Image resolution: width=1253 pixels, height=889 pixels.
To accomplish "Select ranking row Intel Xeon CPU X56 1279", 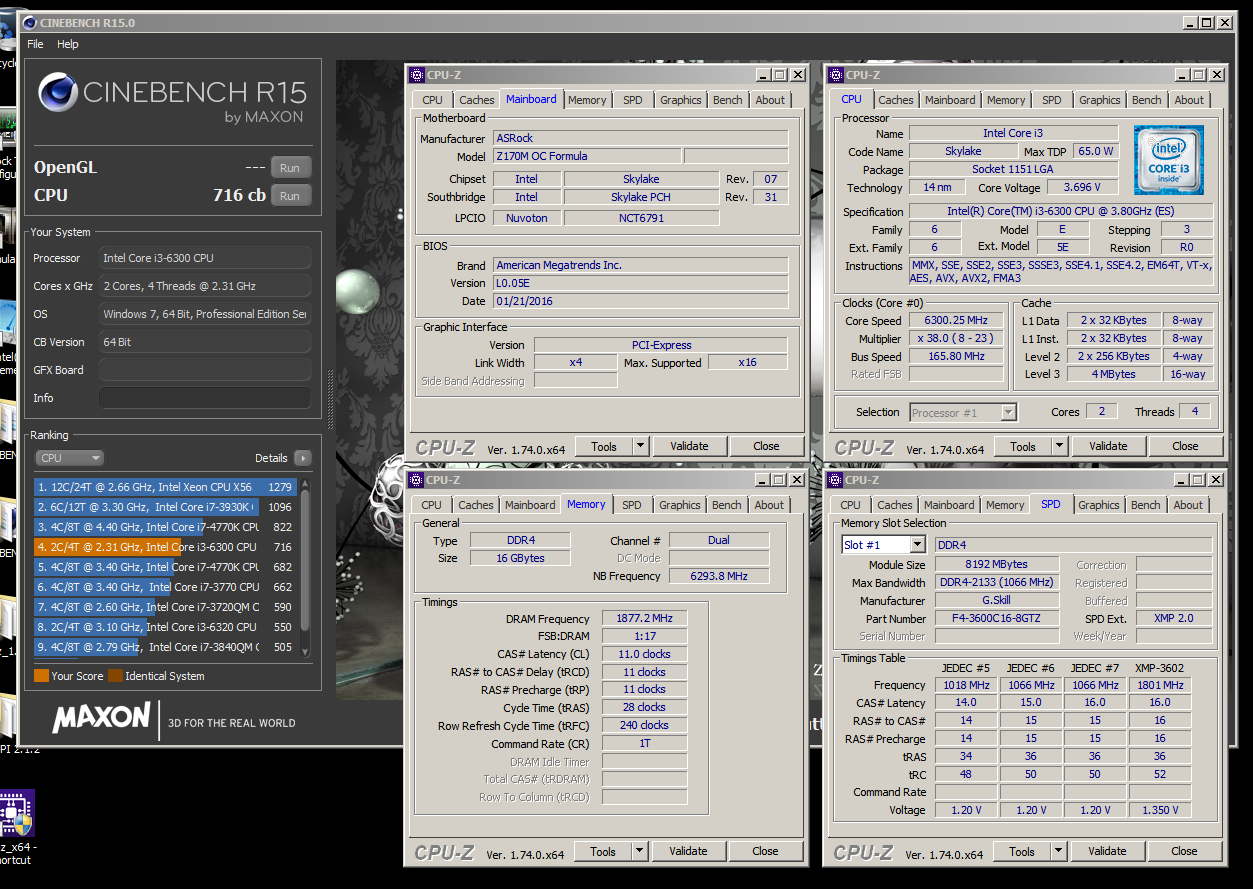I will click(165, 487).
